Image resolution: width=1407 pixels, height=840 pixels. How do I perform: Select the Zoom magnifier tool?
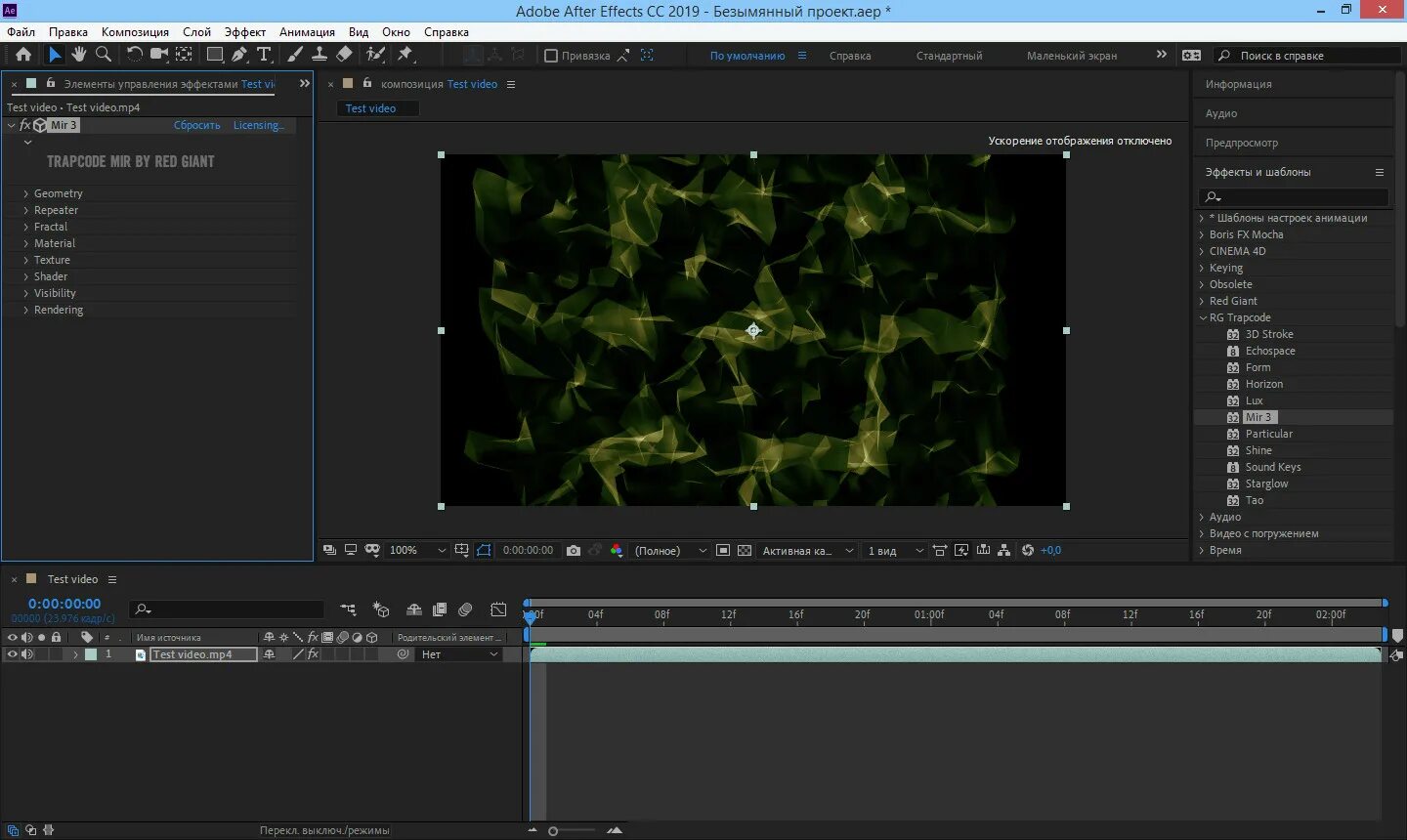(104, 55)
